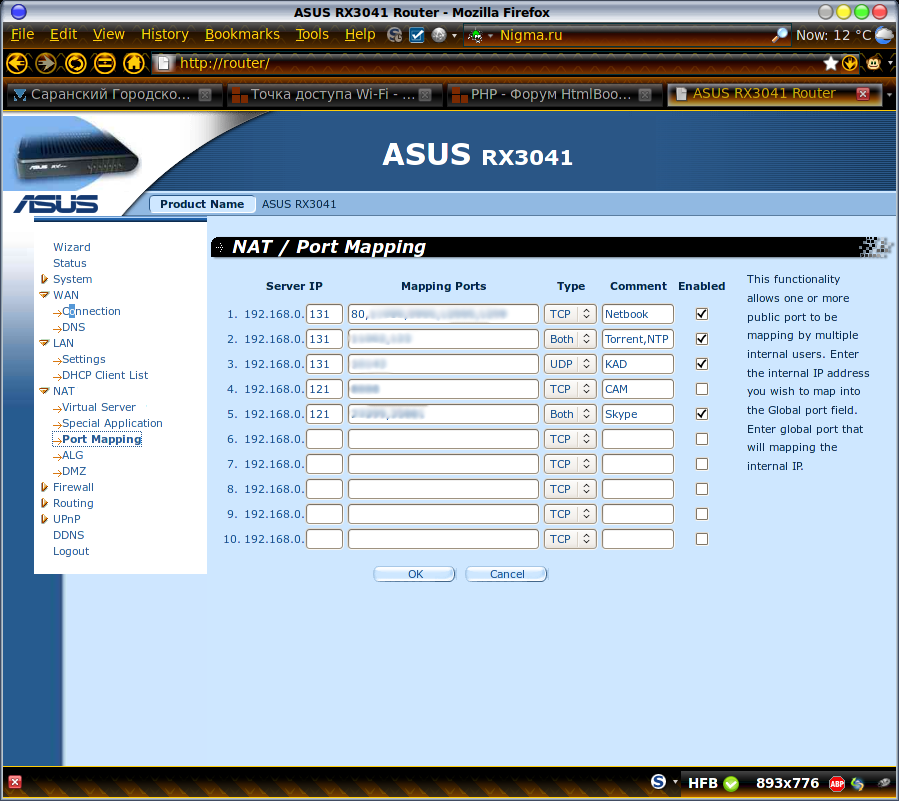Click the page icon in the address bar
This screenshot has height=801, width=899.
pyautogui.click(x=163, y=63)
